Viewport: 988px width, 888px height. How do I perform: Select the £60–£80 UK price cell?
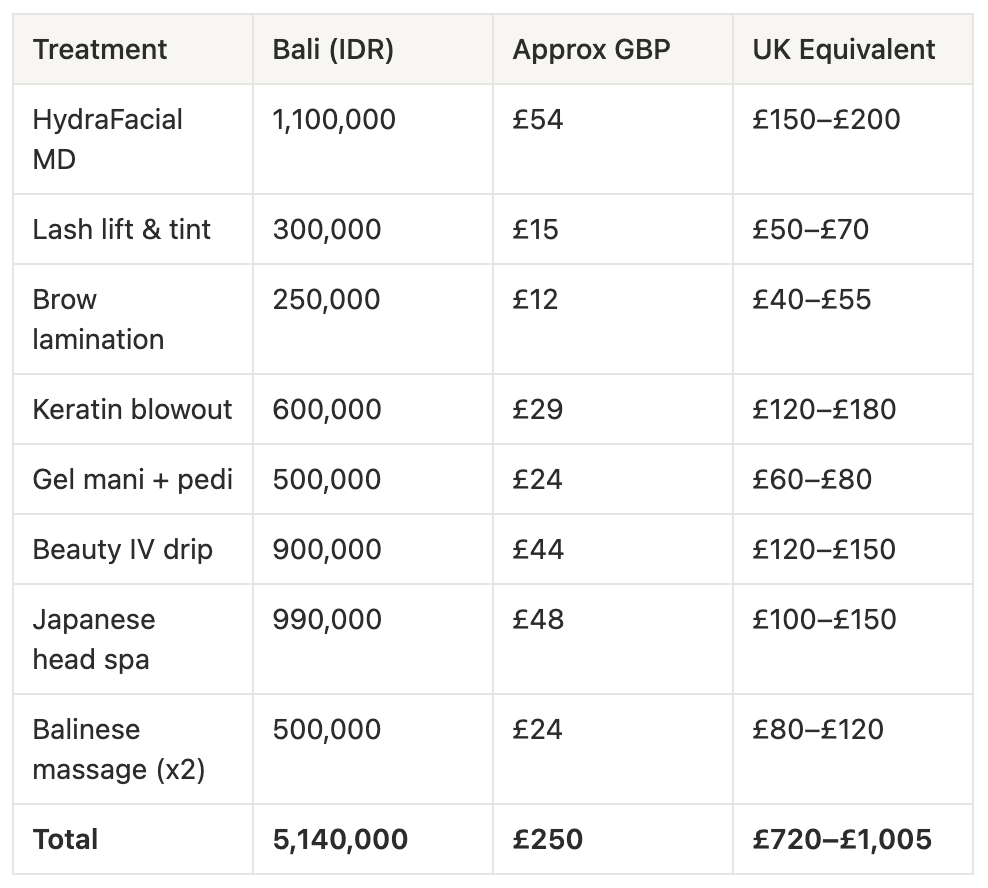[x=853, y=479]
